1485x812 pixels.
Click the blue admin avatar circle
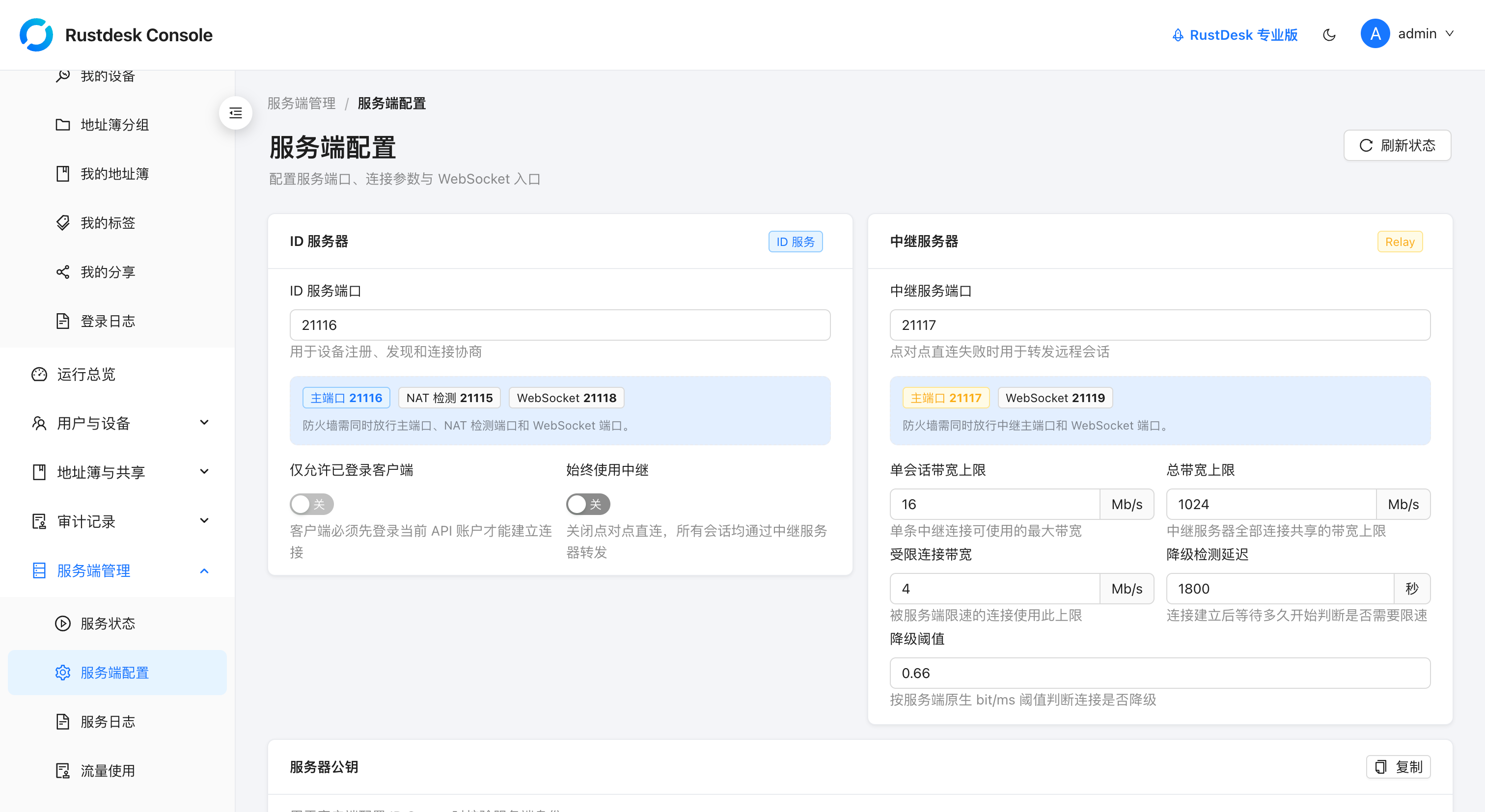point(1375,34)
